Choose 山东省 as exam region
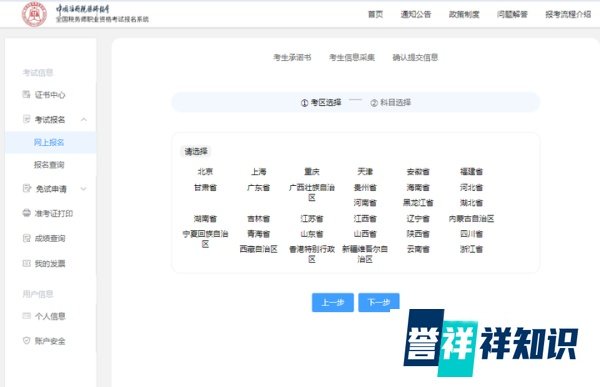Image resolution: width=600 pixels, height=387 pixels. pyautogui.click(x=312, y=234)
